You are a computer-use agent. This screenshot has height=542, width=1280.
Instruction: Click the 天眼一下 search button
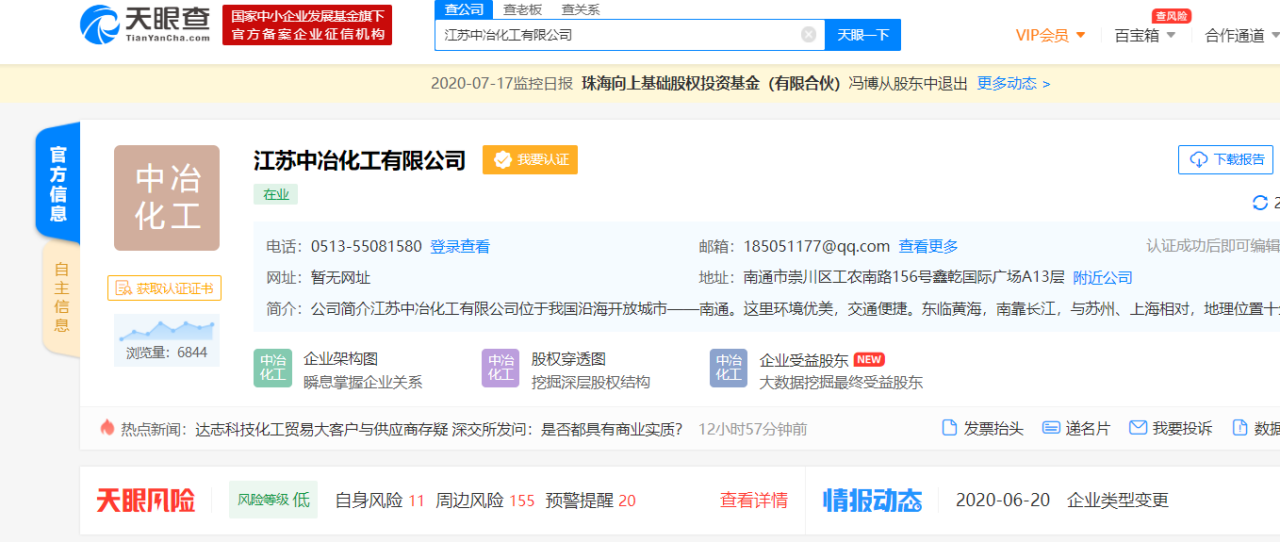(x=863, y=35)
